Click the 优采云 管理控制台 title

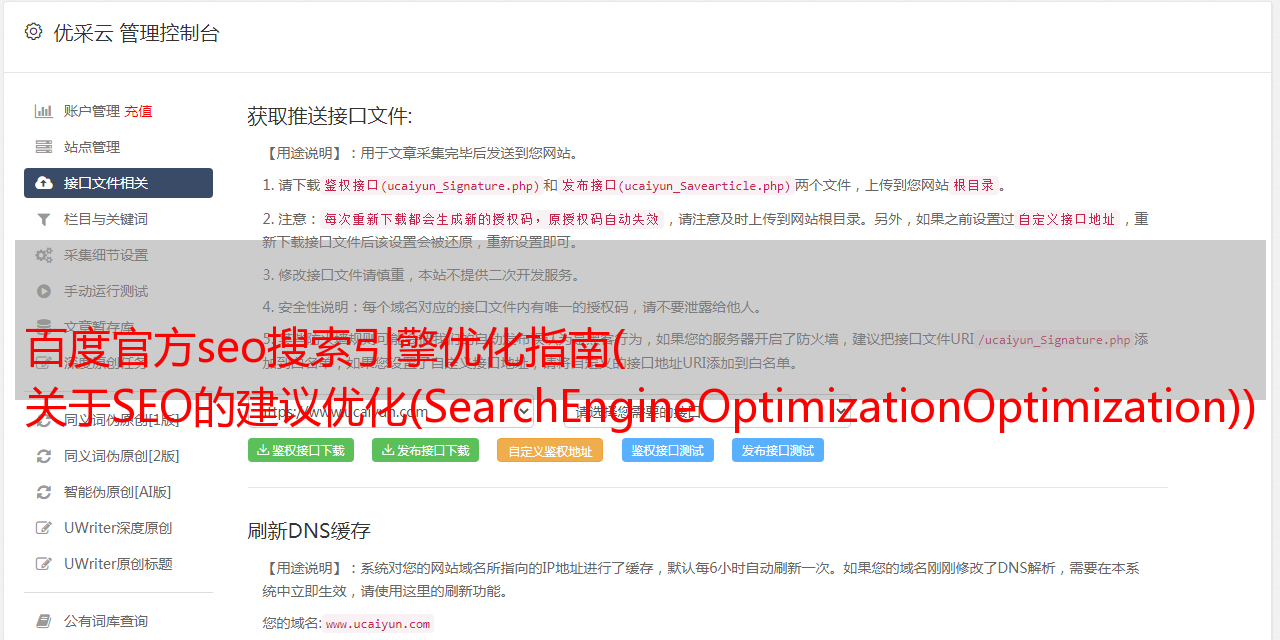point(136,33)
